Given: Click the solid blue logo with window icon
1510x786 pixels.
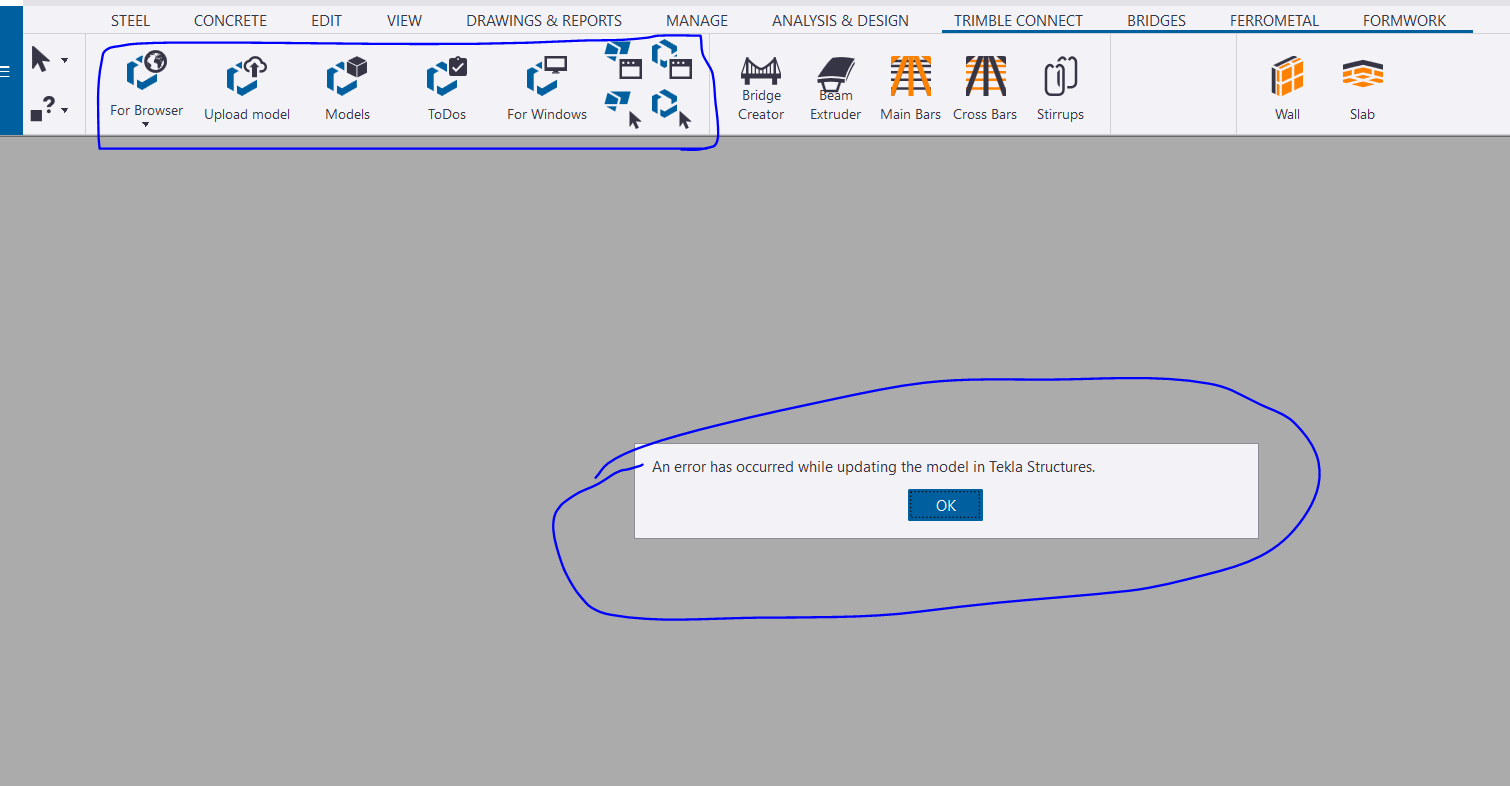Looking at the screenshot, I should coord(624,60).
